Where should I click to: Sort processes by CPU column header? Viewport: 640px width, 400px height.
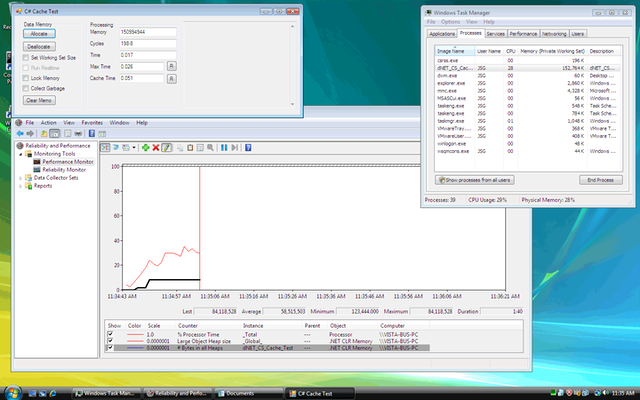[x=510, y=51]
